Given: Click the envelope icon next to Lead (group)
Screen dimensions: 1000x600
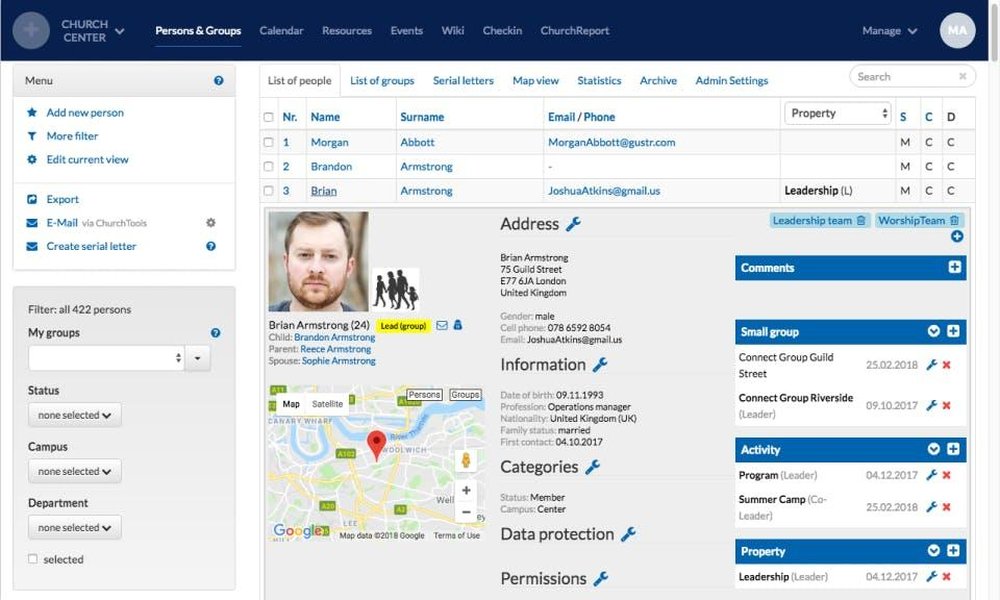Looking at the screenshot, I should (441, 325).
